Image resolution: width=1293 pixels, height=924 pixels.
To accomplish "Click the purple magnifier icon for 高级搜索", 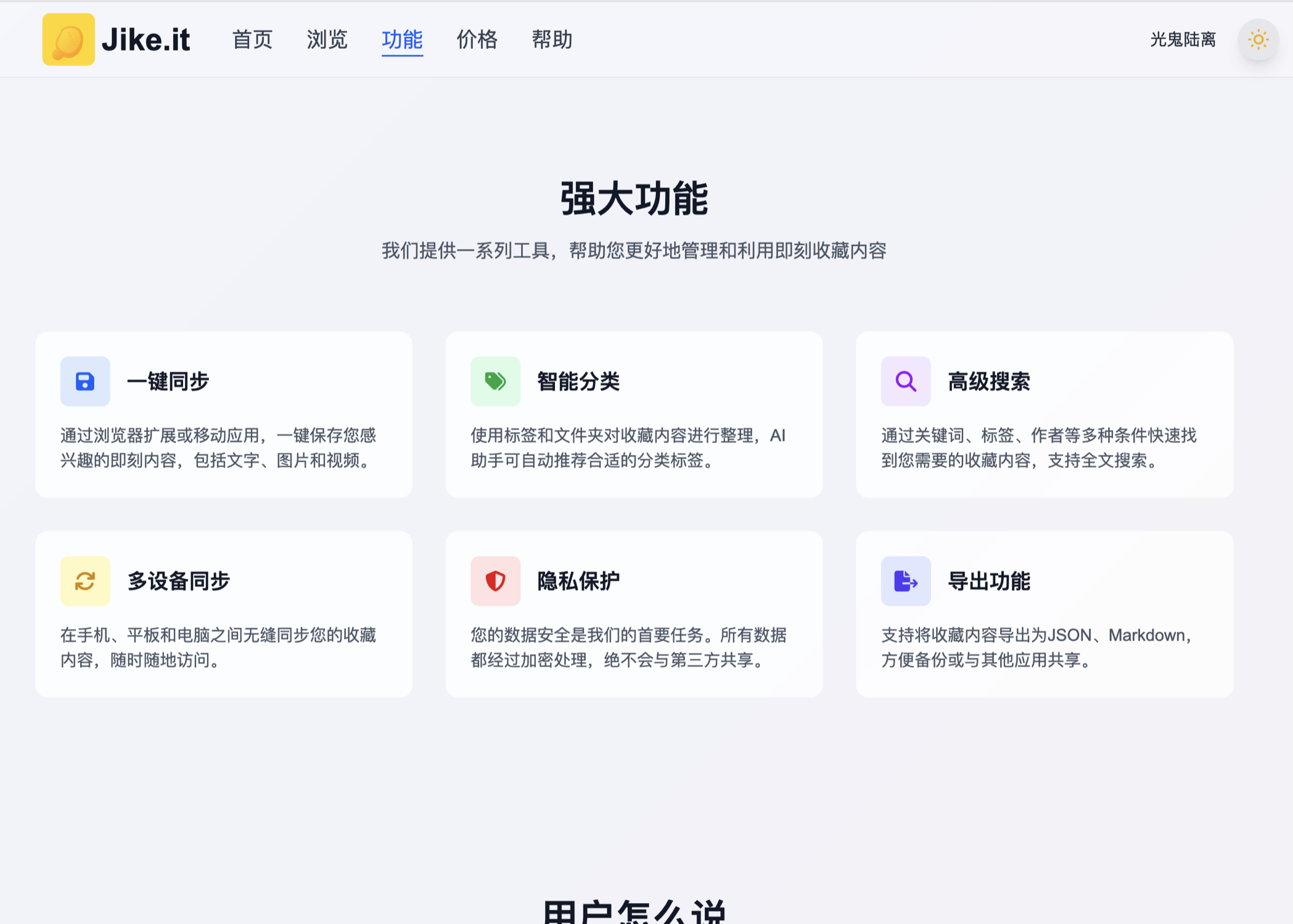I will pos(905,382).
